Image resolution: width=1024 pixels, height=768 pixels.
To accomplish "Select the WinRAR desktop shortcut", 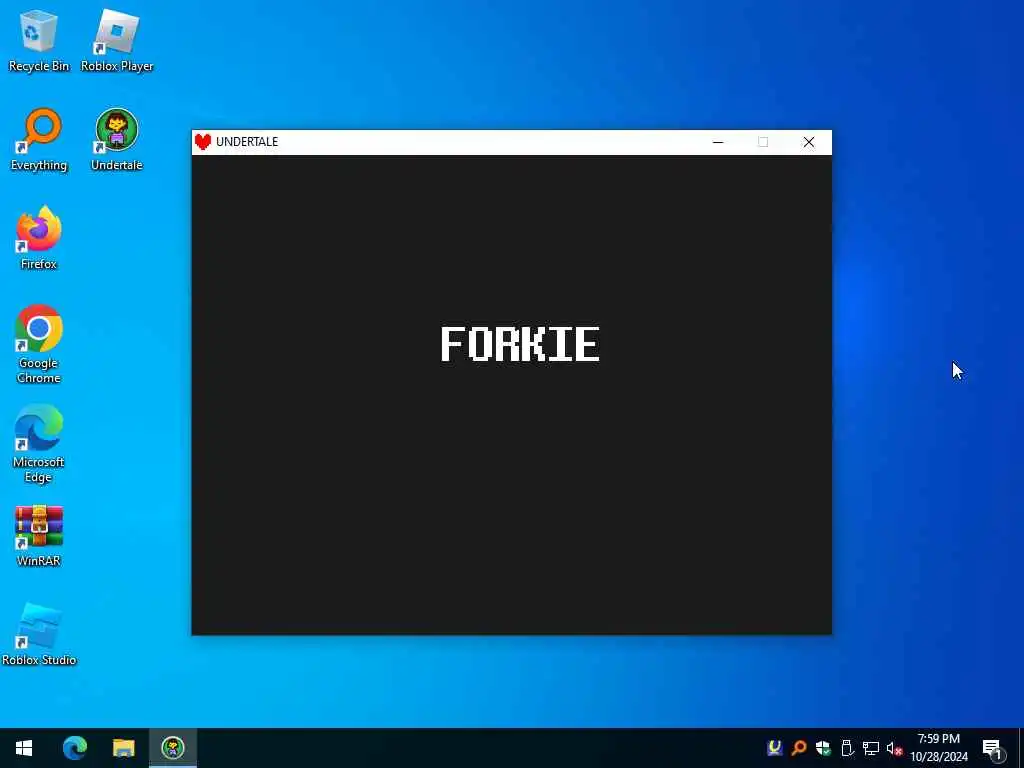I will 39,536.
